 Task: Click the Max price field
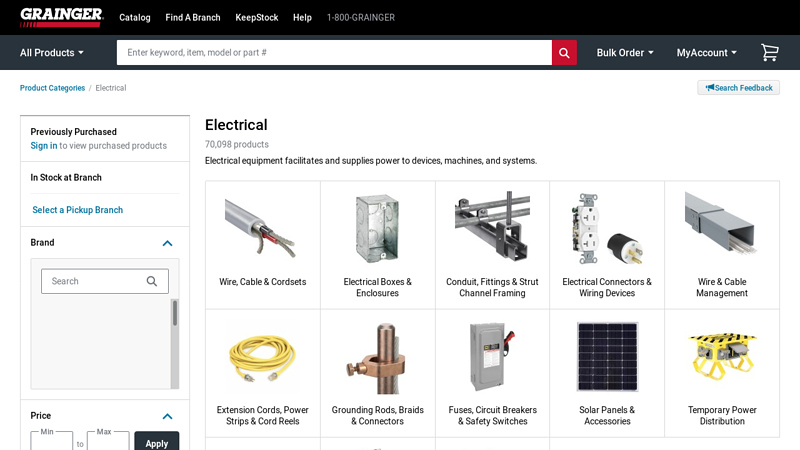[x=108, y=441]
